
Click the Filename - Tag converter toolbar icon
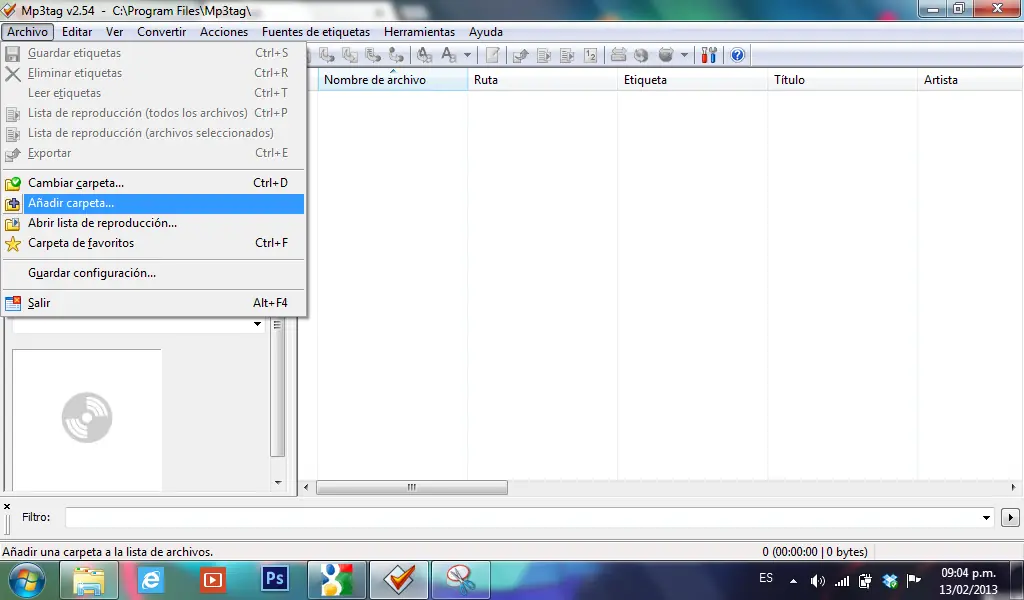[x=327, y=55]
